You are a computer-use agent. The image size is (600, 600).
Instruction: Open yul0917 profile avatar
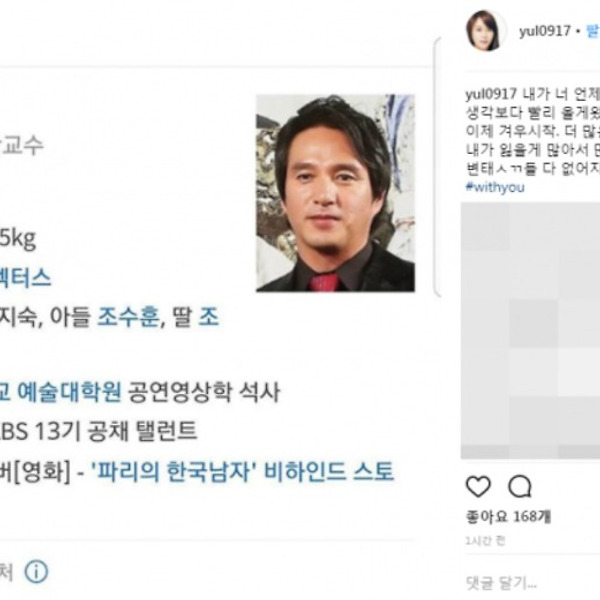point(484,31)
